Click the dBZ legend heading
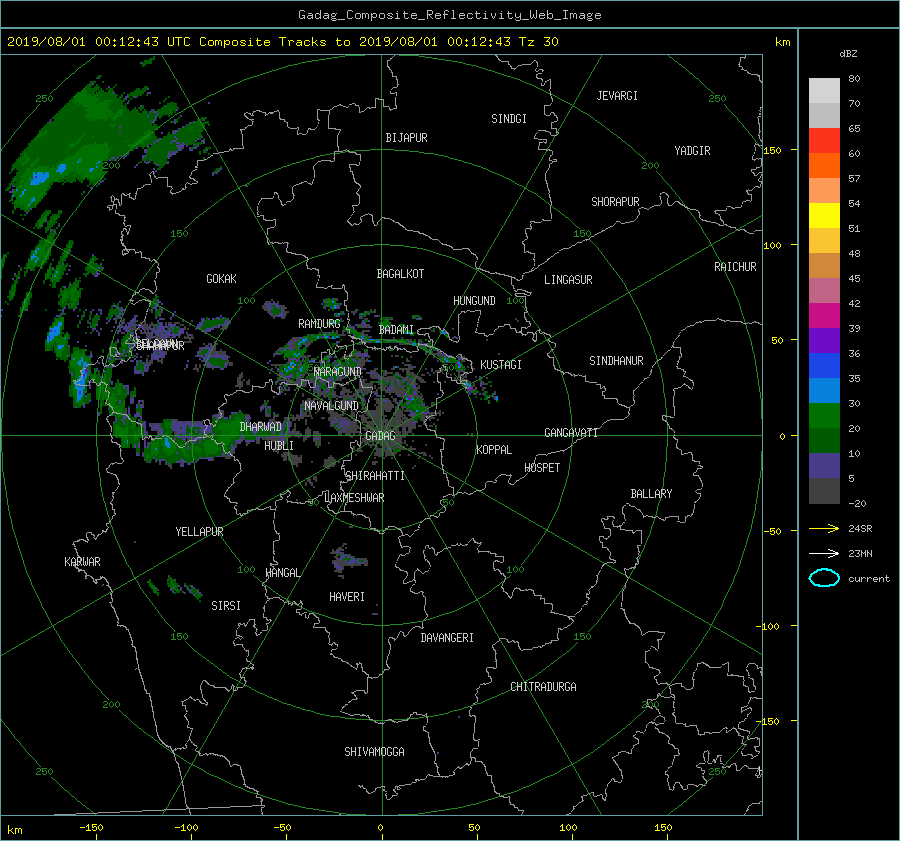Viewport: 900px width, 841px height. click(848, 53)
